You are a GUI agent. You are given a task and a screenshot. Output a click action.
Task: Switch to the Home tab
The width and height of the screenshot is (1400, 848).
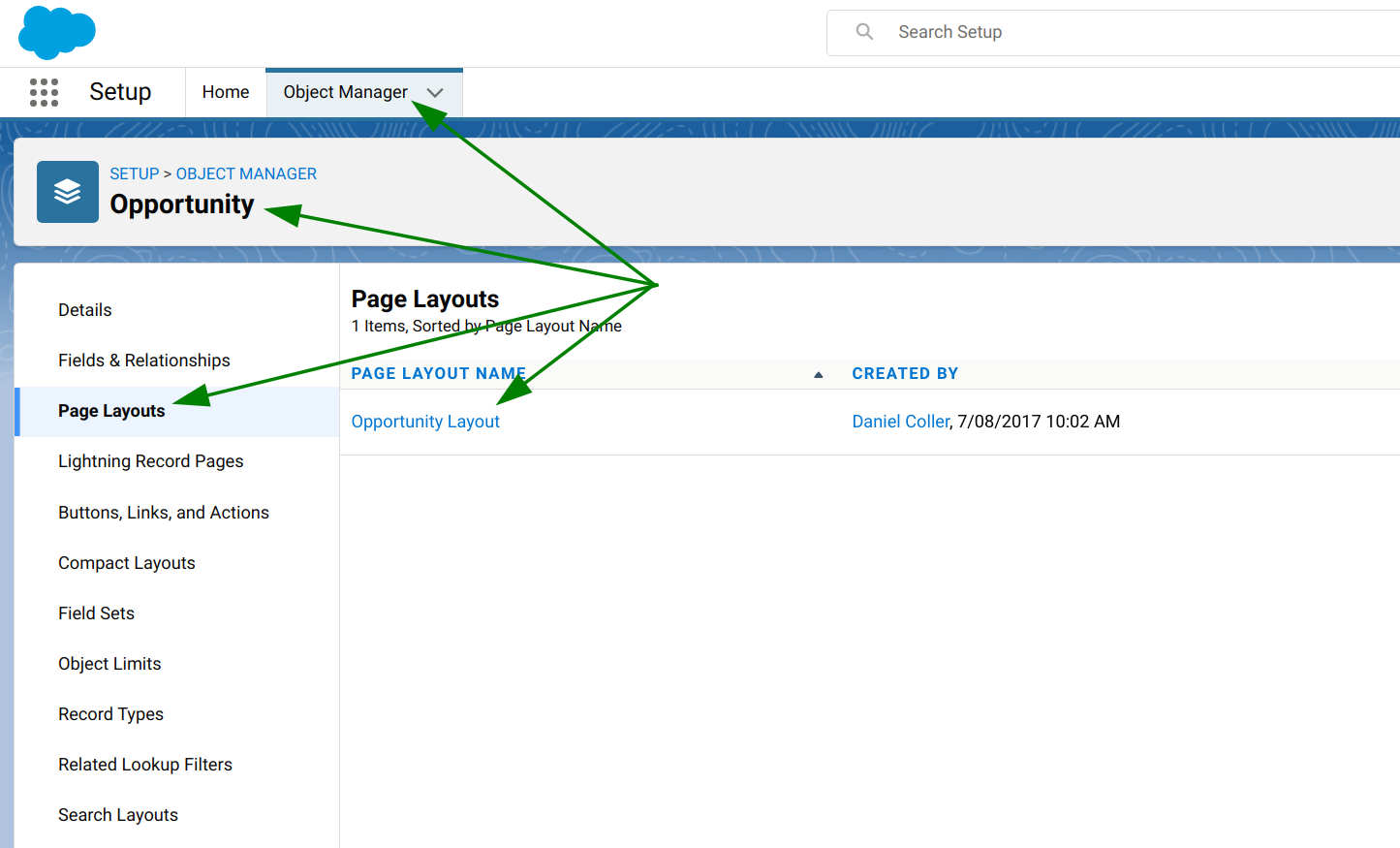click(x=226, y=92)
